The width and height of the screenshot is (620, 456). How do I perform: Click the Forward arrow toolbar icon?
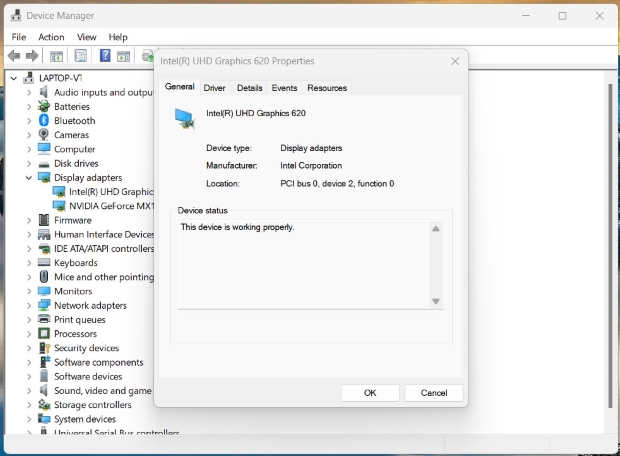click(x=32, y=56)
